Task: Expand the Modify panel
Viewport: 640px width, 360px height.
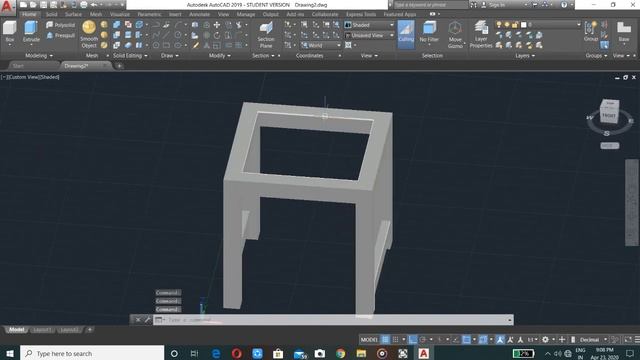Action: pyautogui.click(x=220, y=56)
